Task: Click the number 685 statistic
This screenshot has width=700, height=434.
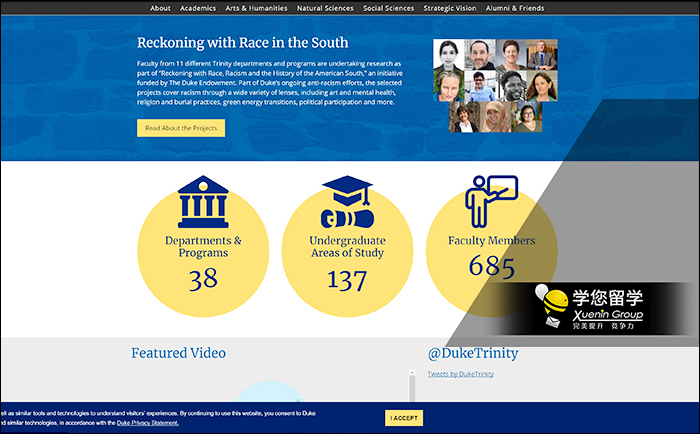Action: pos(492,267)
